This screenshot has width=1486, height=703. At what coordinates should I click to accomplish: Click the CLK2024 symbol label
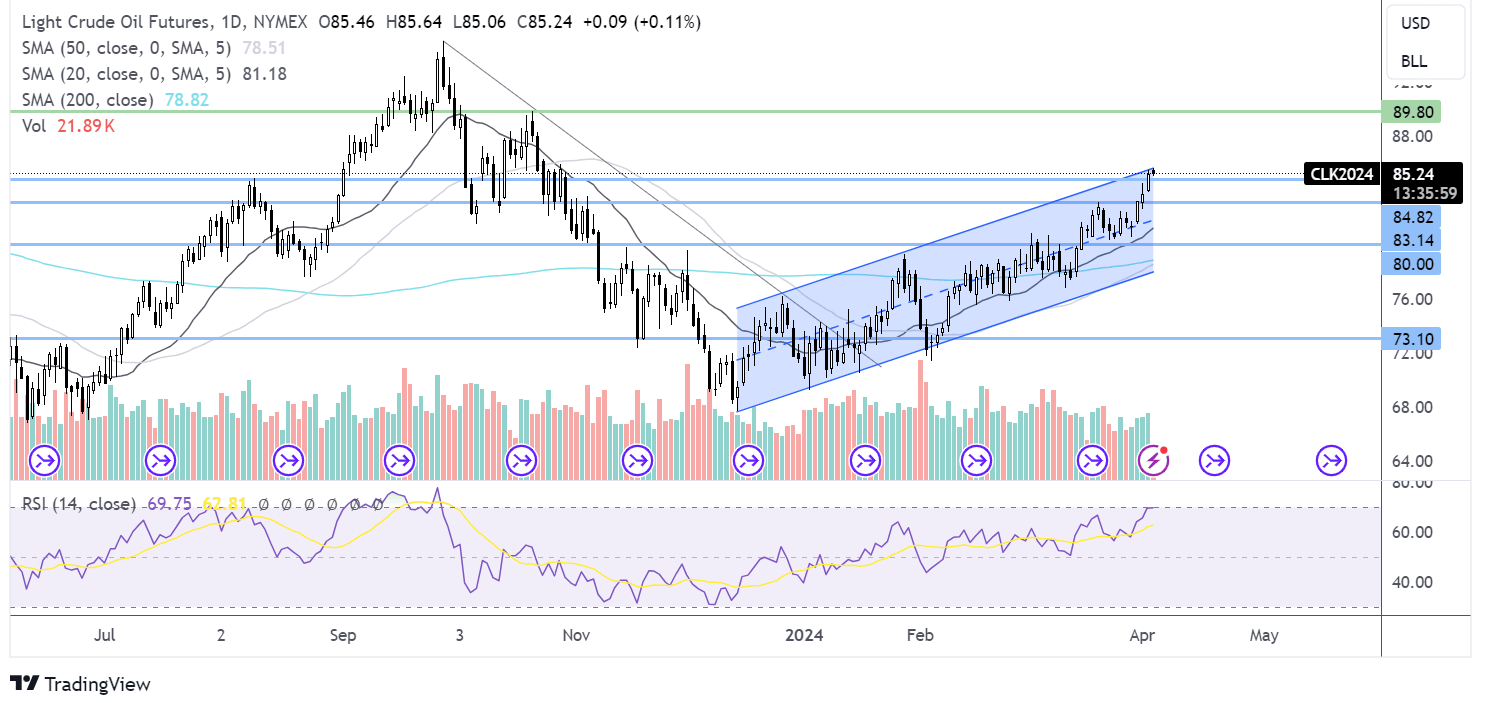coord(1340,174)
